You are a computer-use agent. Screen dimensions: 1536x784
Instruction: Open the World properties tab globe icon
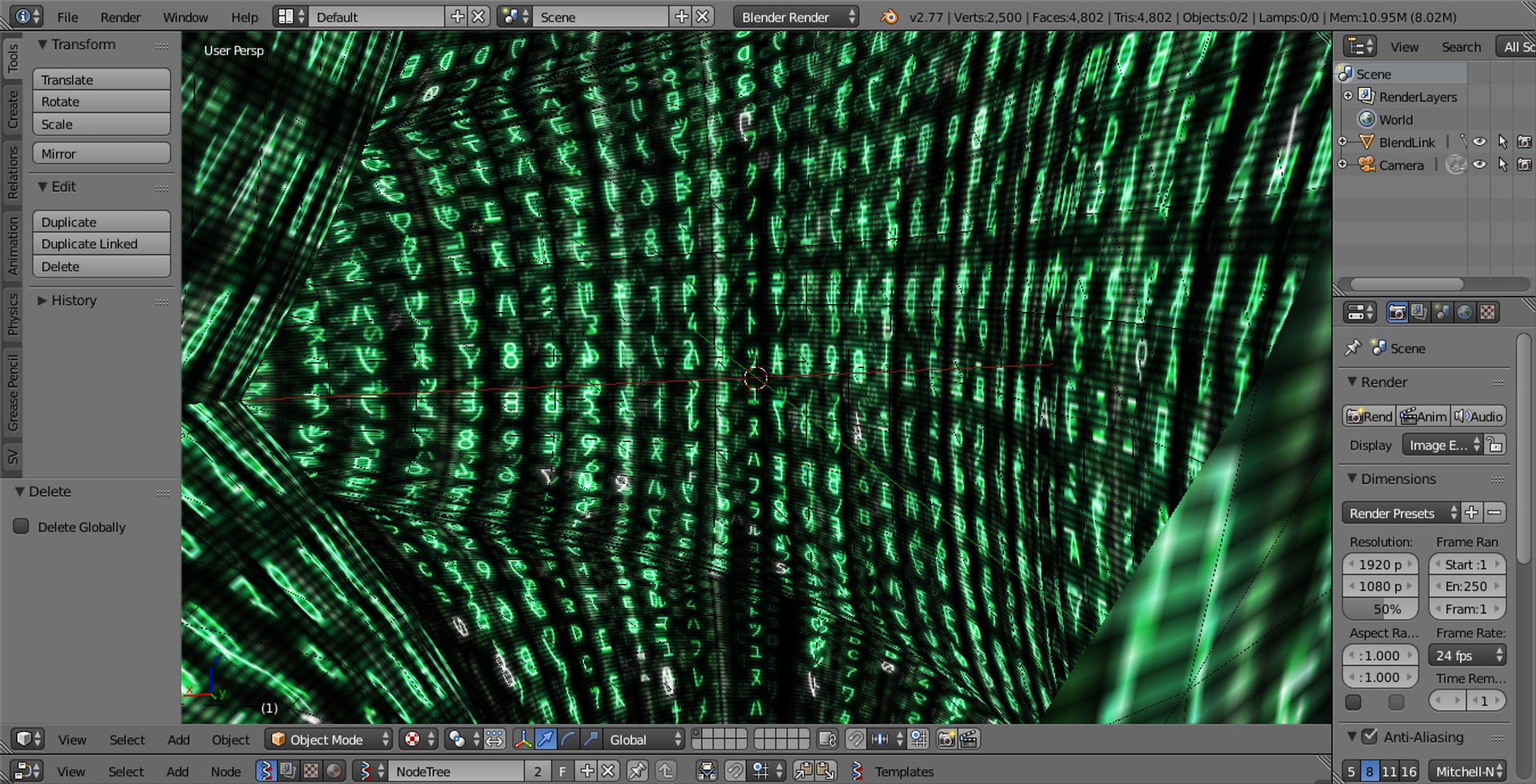tap(1465, 313)
